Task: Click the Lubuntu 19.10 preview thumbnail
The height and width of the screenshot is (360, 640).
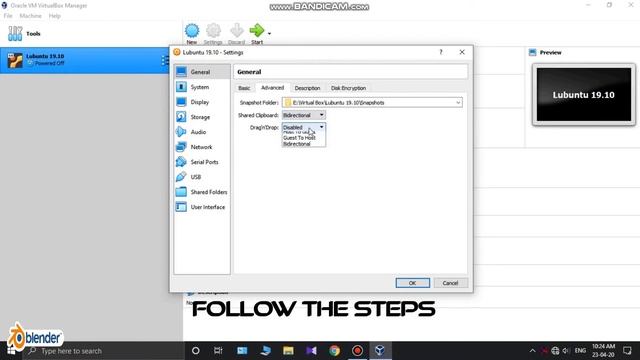Action: click(584, 95)
